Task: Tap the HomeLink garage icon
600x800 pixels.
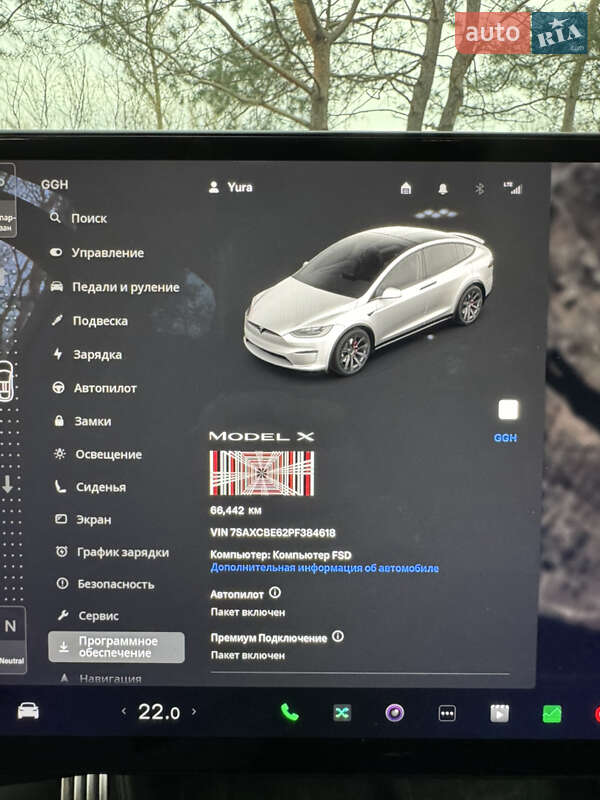Action: point(406,188)
